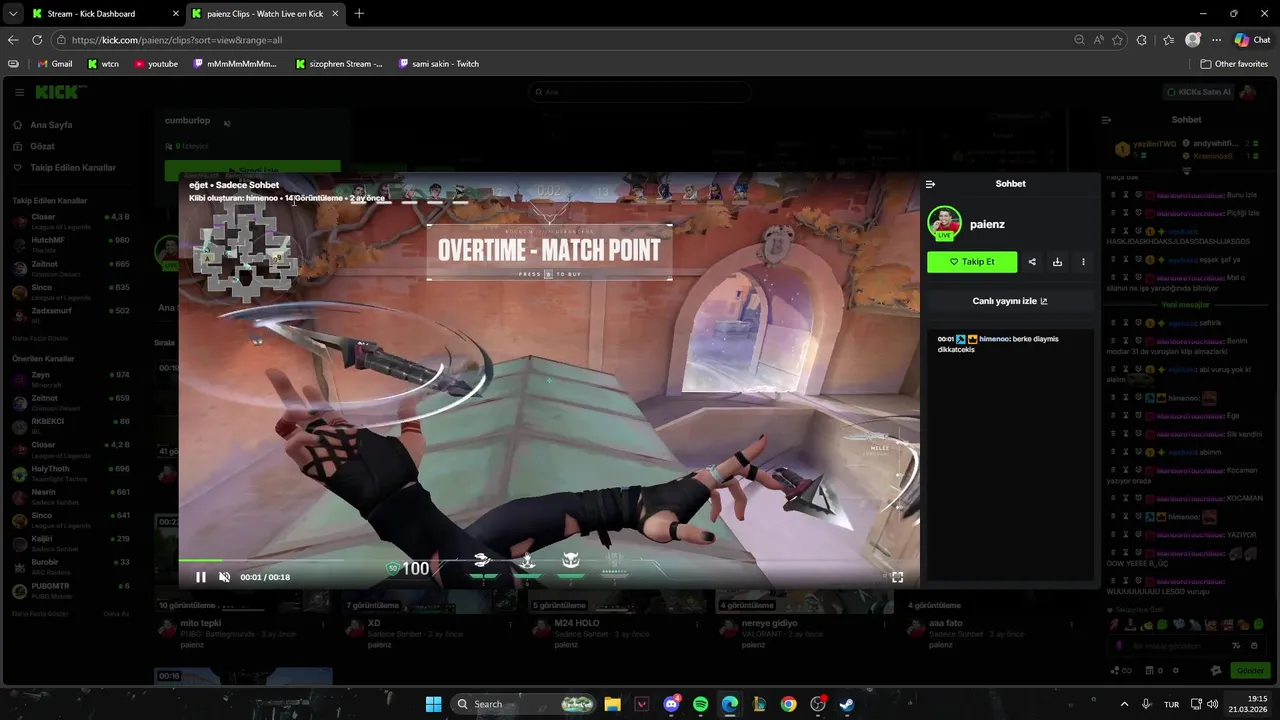Screen dimensions: 1280x720
Task: Focus the Kick Ara search field
Action: tap(640, 92)
